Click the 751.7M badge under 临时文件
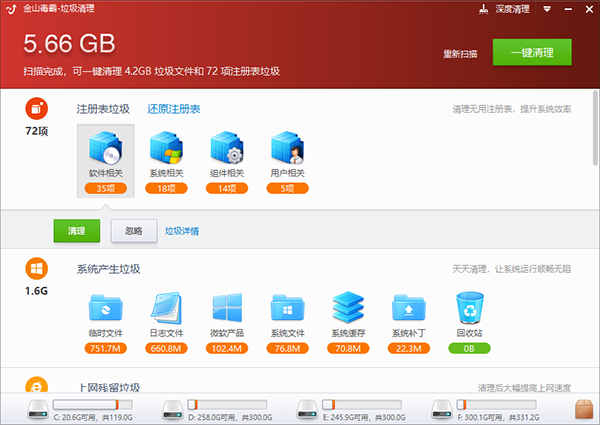The image size is (600, 425). click(106, 348)
